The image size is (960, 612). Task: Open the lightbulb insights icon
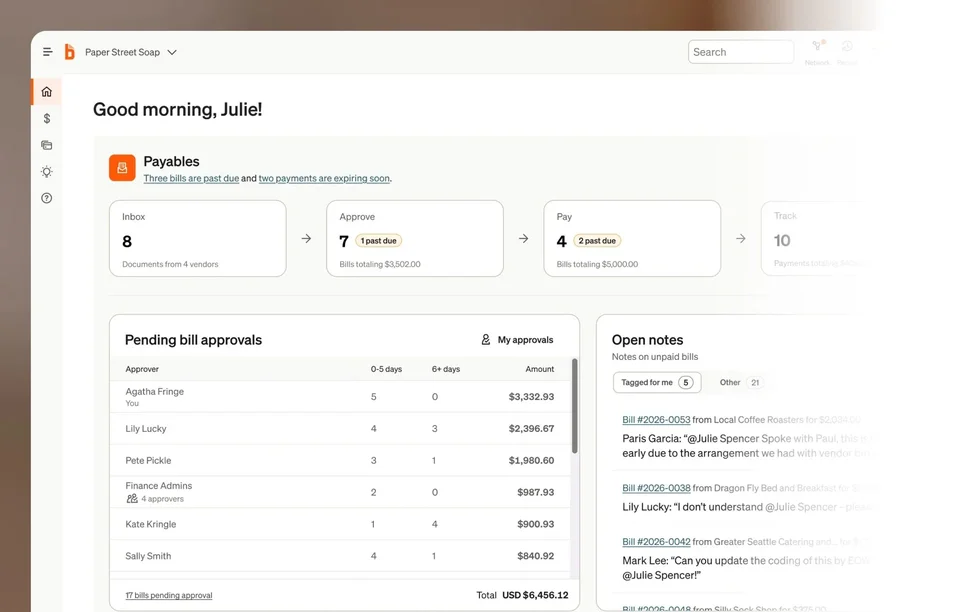tap(47, 171)
